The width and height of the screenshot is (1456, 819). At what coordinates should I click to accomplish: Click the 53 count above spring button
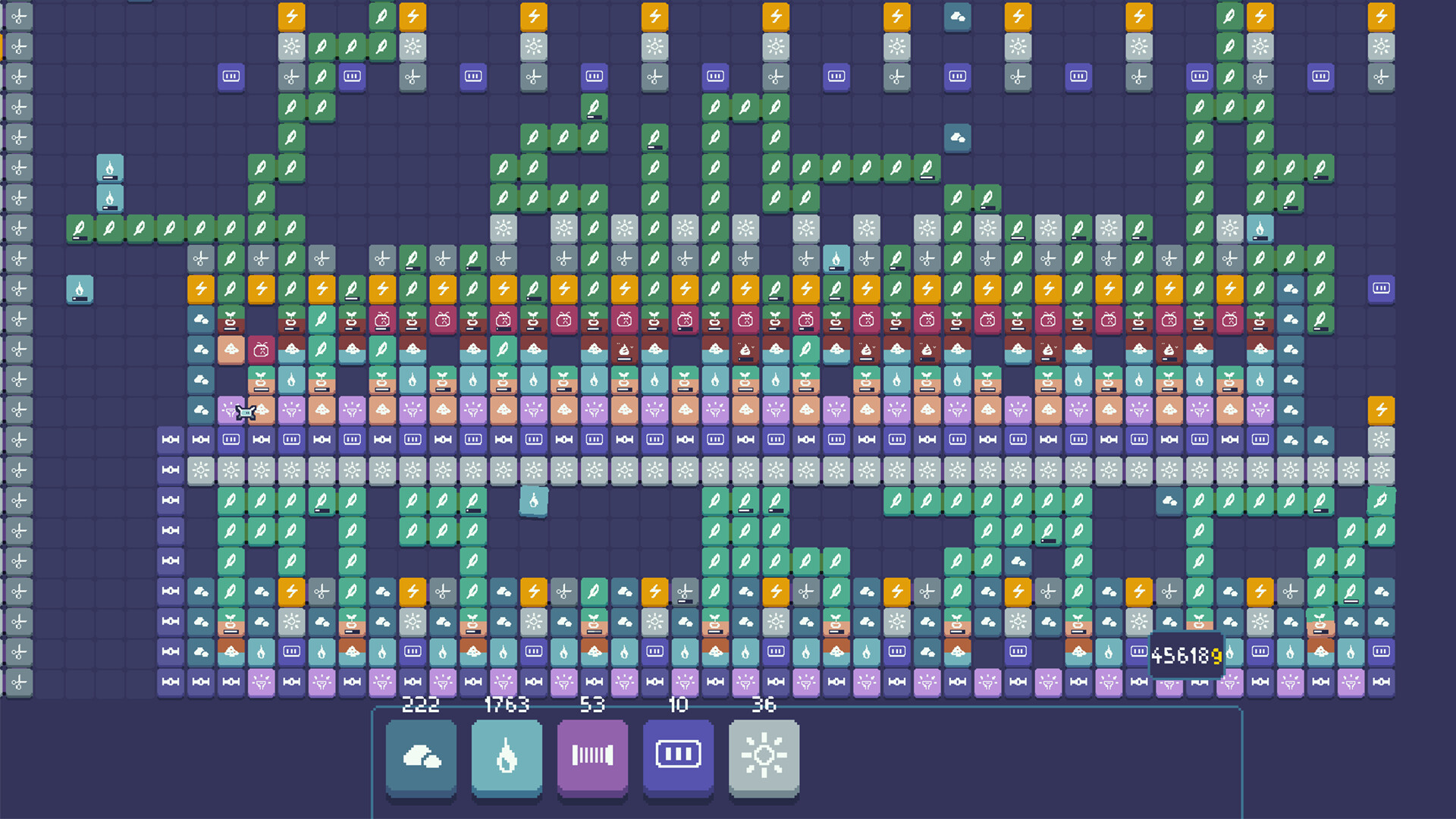pyautogui.click(x=592, y=704)
